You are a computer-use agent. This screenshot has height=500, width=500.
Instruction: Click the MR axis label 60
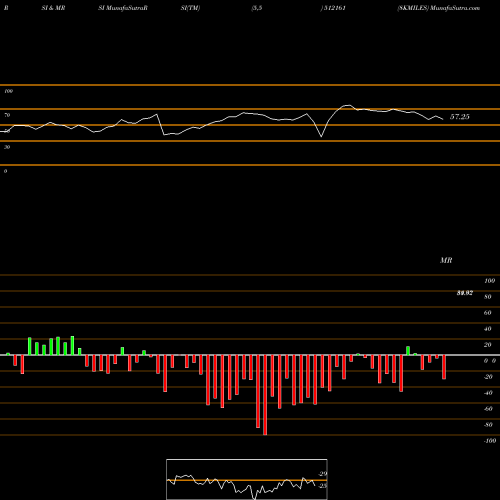point(488,313)
